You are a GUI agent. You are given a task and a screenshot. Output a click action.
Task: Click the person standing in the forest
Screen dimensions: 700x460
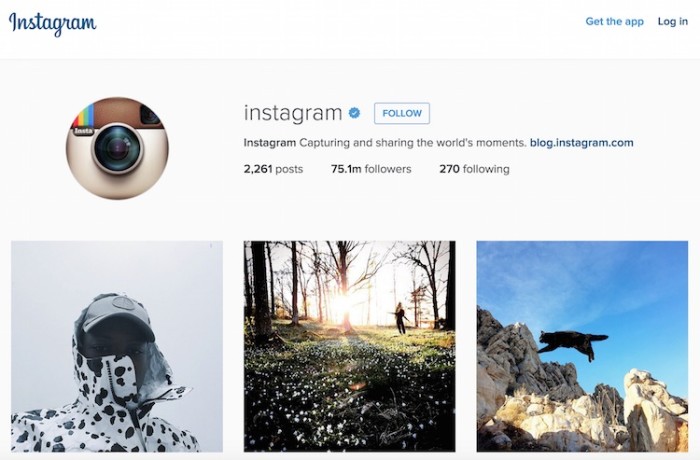coord(400,318)
